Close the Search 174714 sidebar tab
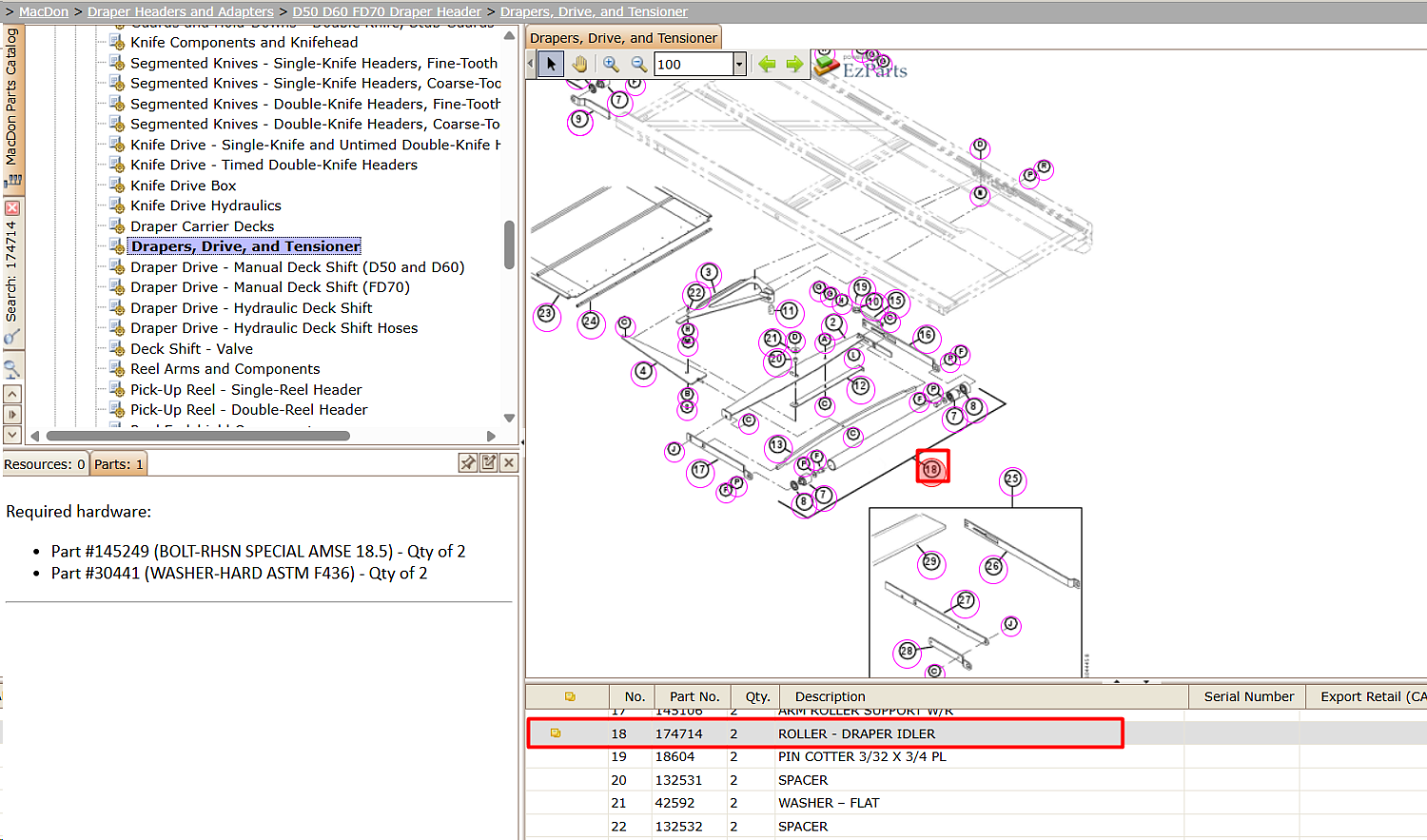The image size is (1427, 840). click(x=12, y=207)
